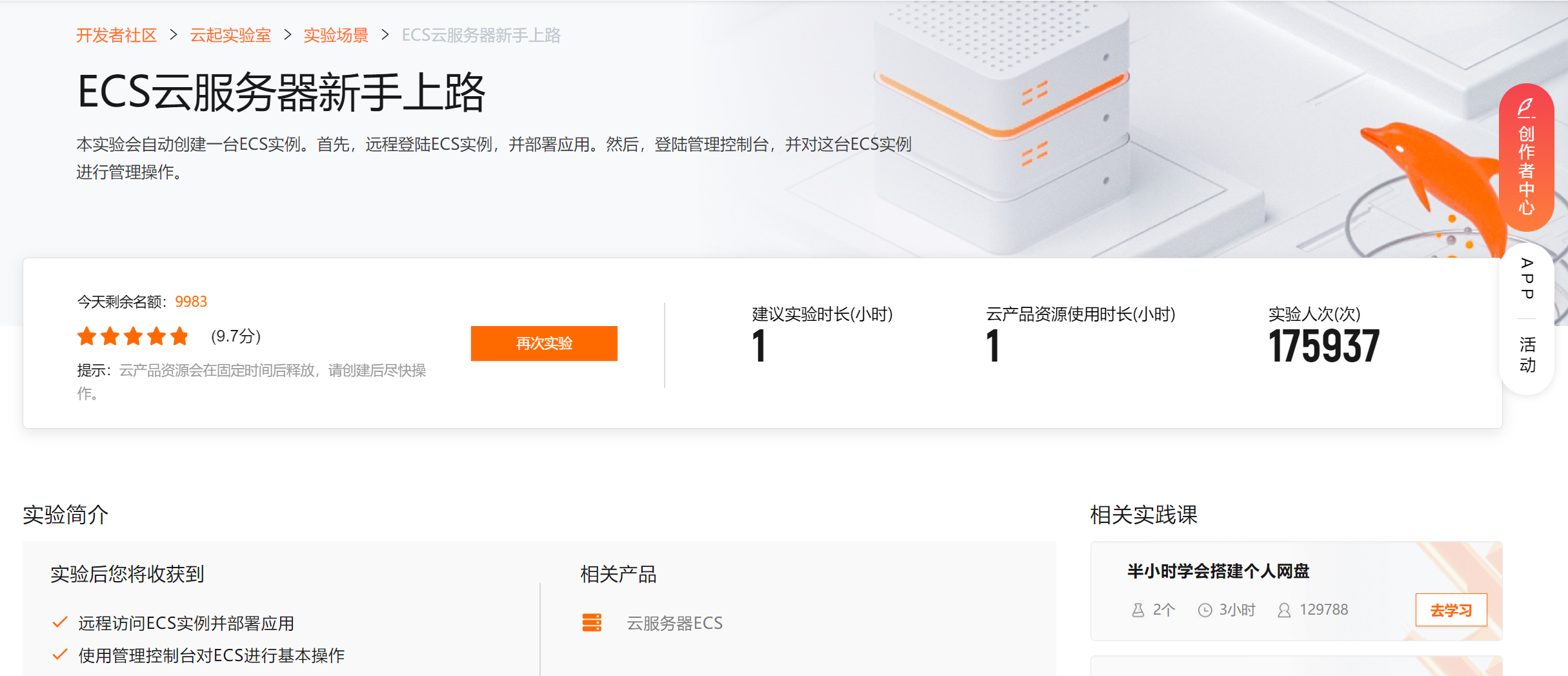Screen dimensions: 1568x676
Task: Click the 实验后您将收获到 heading
Action: 127,573
